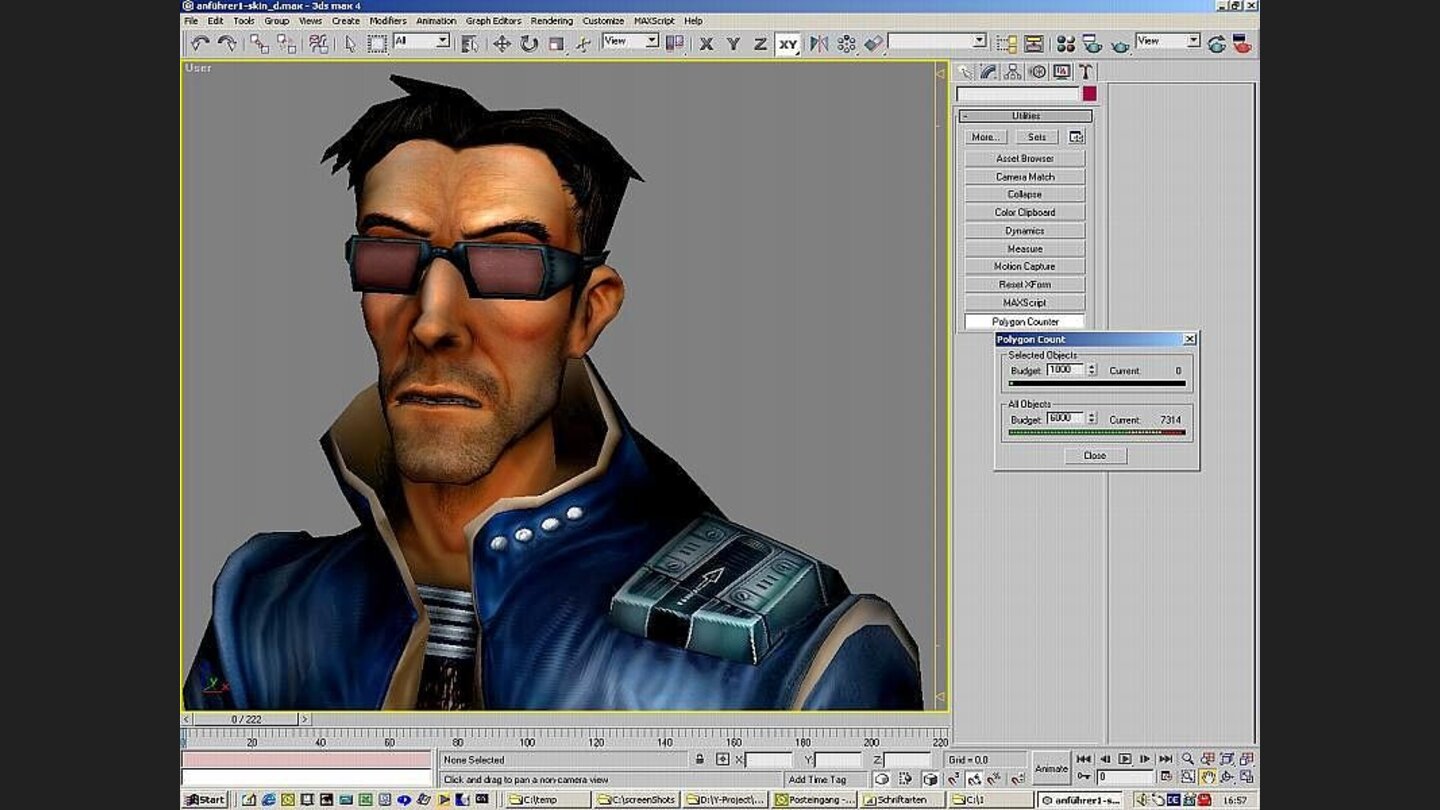
Task: Select the Select Object arrow tool
Action: point(350,43)
